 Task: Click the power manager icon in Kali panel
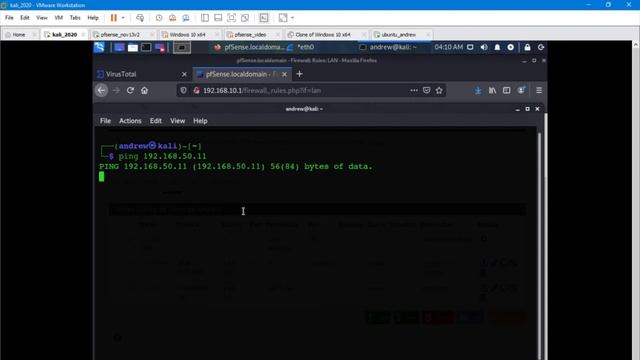tap(511, 47)
